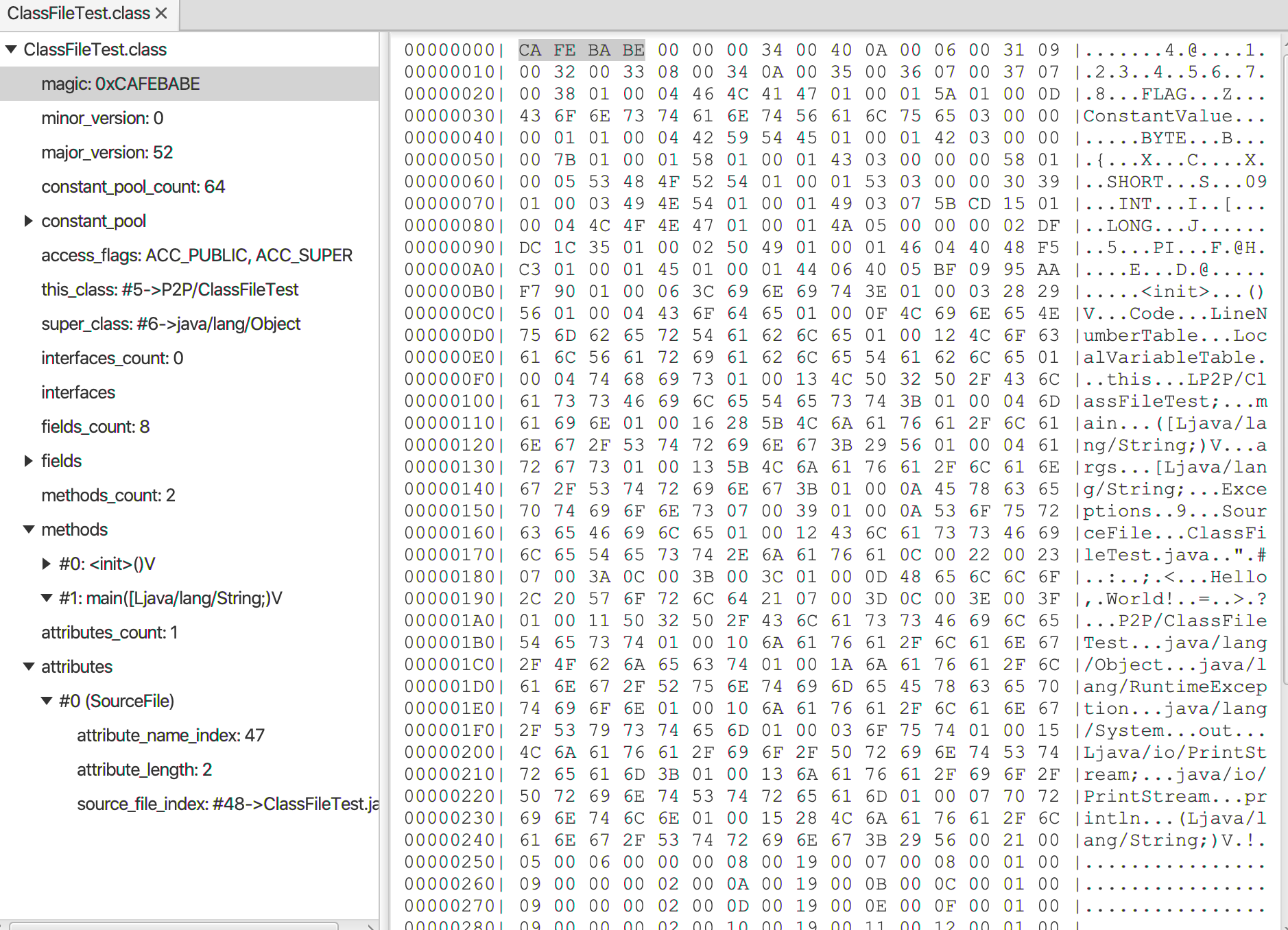1288x930 pixels.
Task: Select magic: 0xCAFEBABE row
Action: [x=189, y=84]
